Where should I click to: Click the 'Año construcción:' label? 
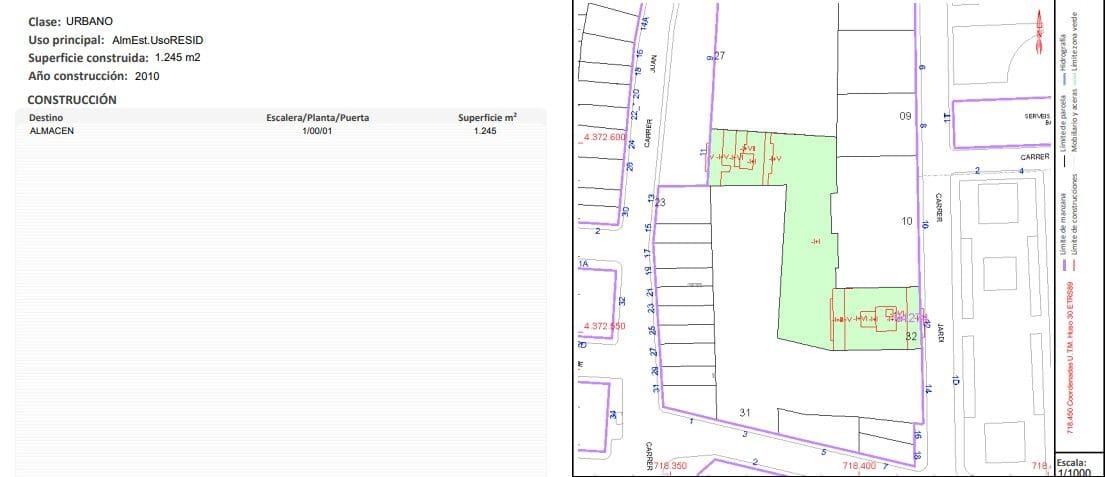(x=78, y=76)
